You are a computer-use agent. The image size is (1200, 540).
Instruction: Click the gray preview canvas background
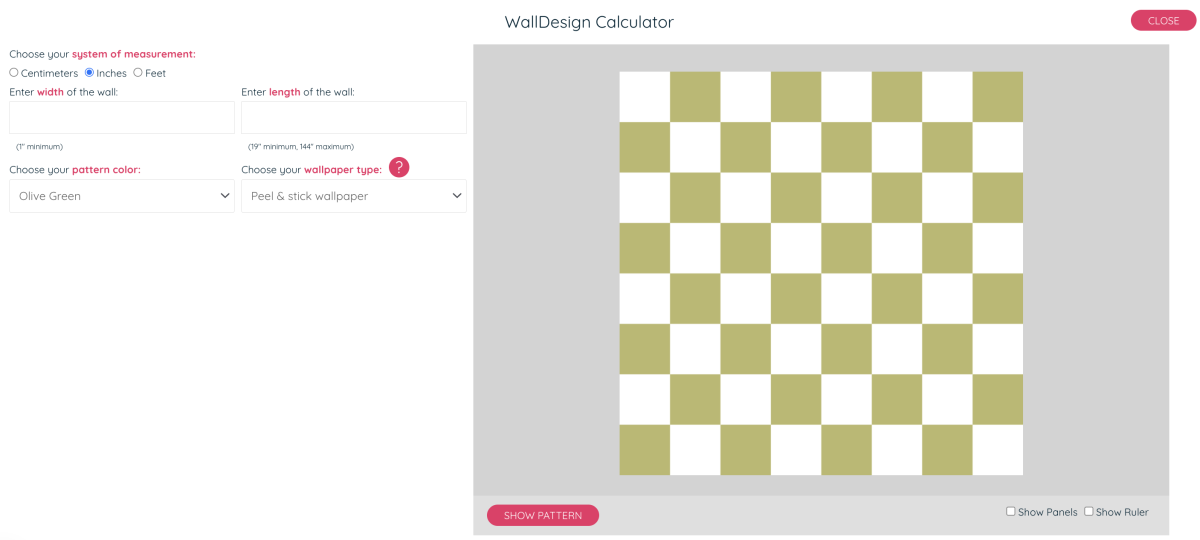click(x=546, y=270)
